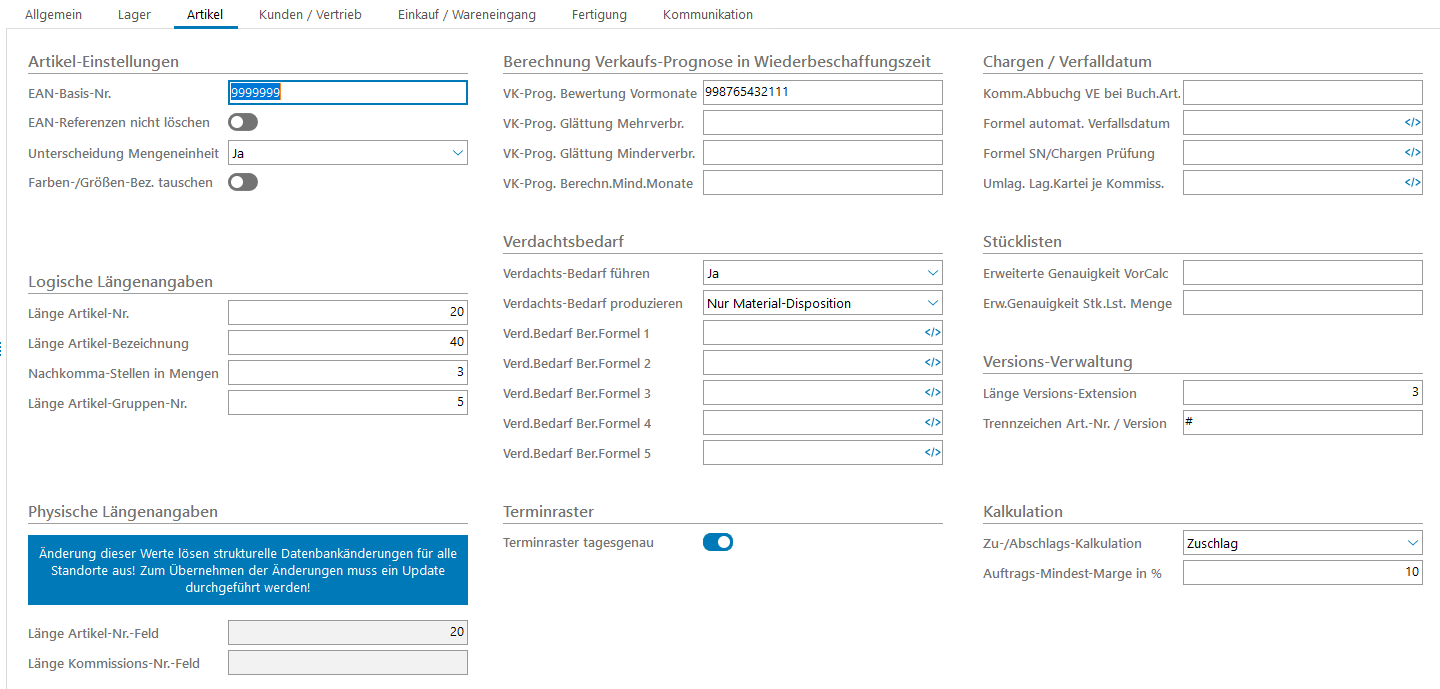Open formula editor for Umlag. Lag.Kartei je Kommiss.
1440x689 pixels.
click(x=1411, y=183)
